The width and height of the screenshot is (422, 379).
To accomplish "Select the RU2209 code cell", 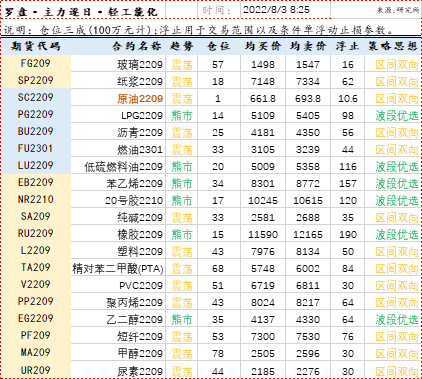I will click(x=36, y=233).
